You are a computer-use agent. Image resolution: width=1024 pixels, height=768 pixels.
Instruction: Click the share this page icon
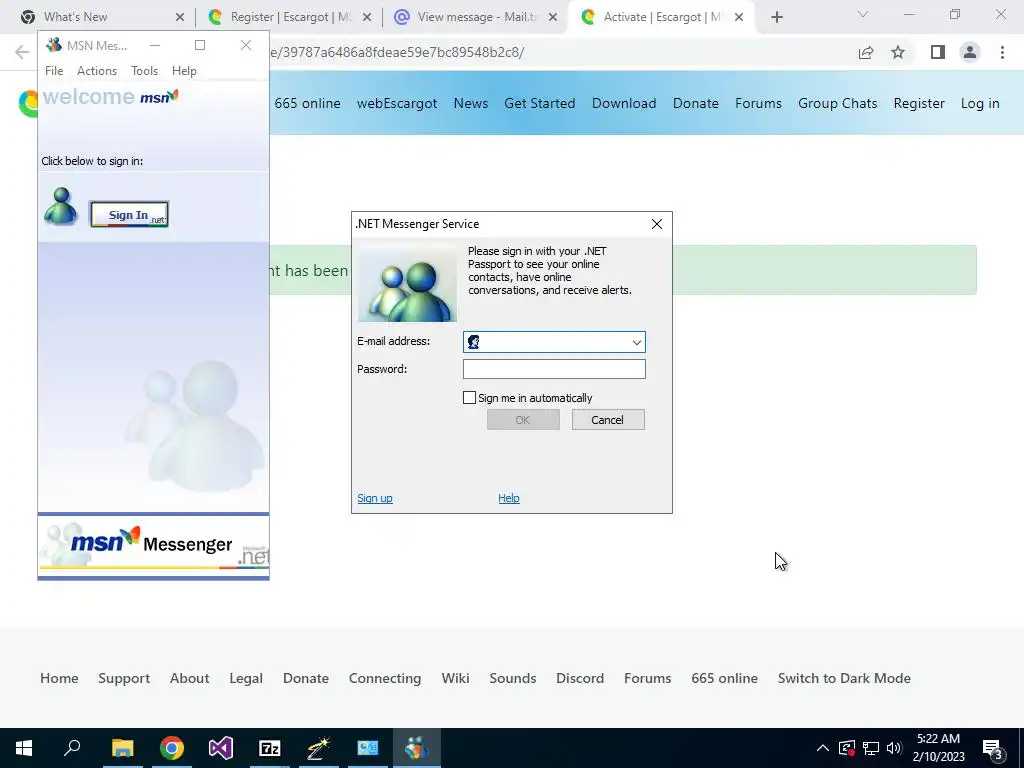[x=866, y=52]
